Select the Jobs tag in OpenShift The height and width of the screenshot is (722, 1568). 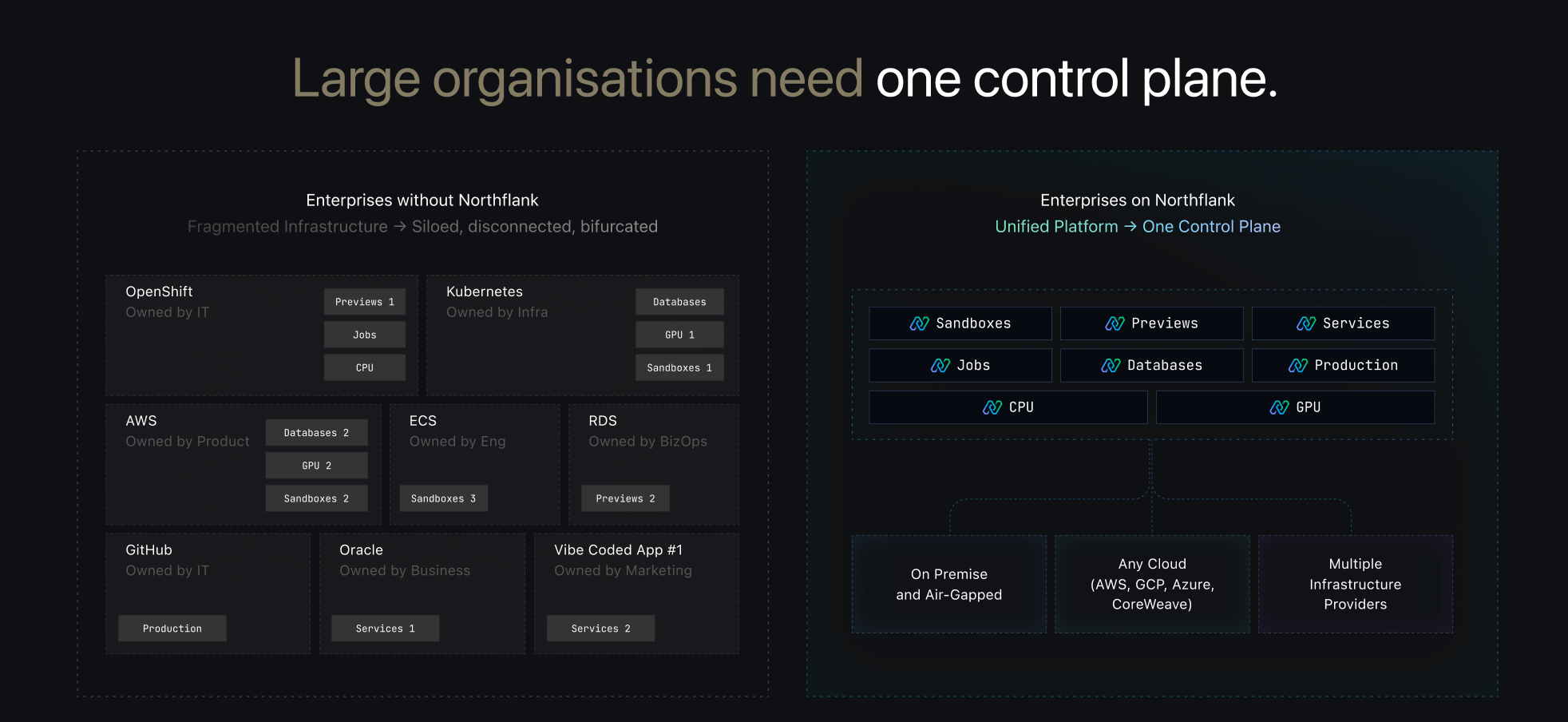[x=365, y=335]
